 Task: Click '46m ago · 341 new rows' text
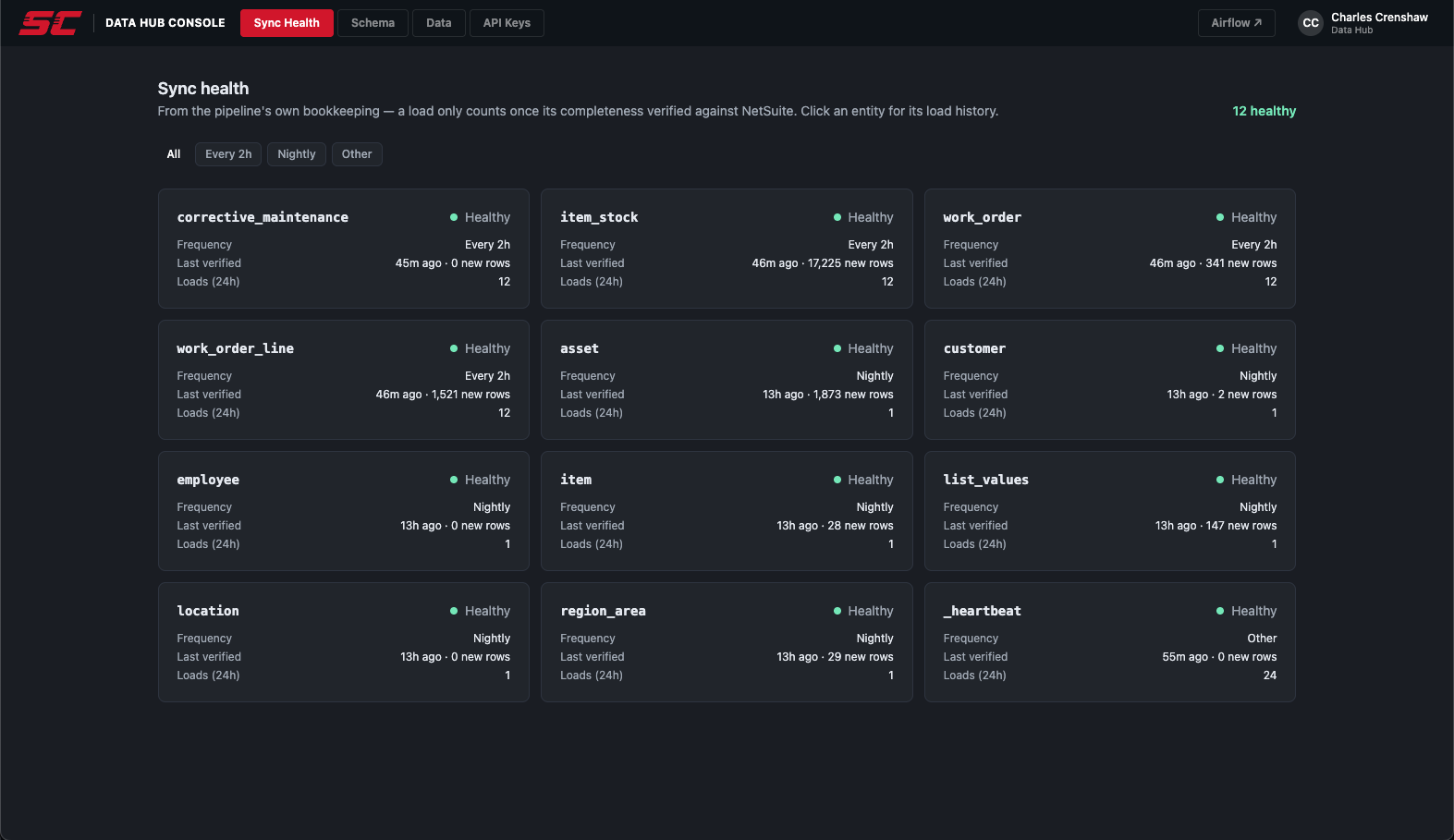click(x=1213, y=263)
